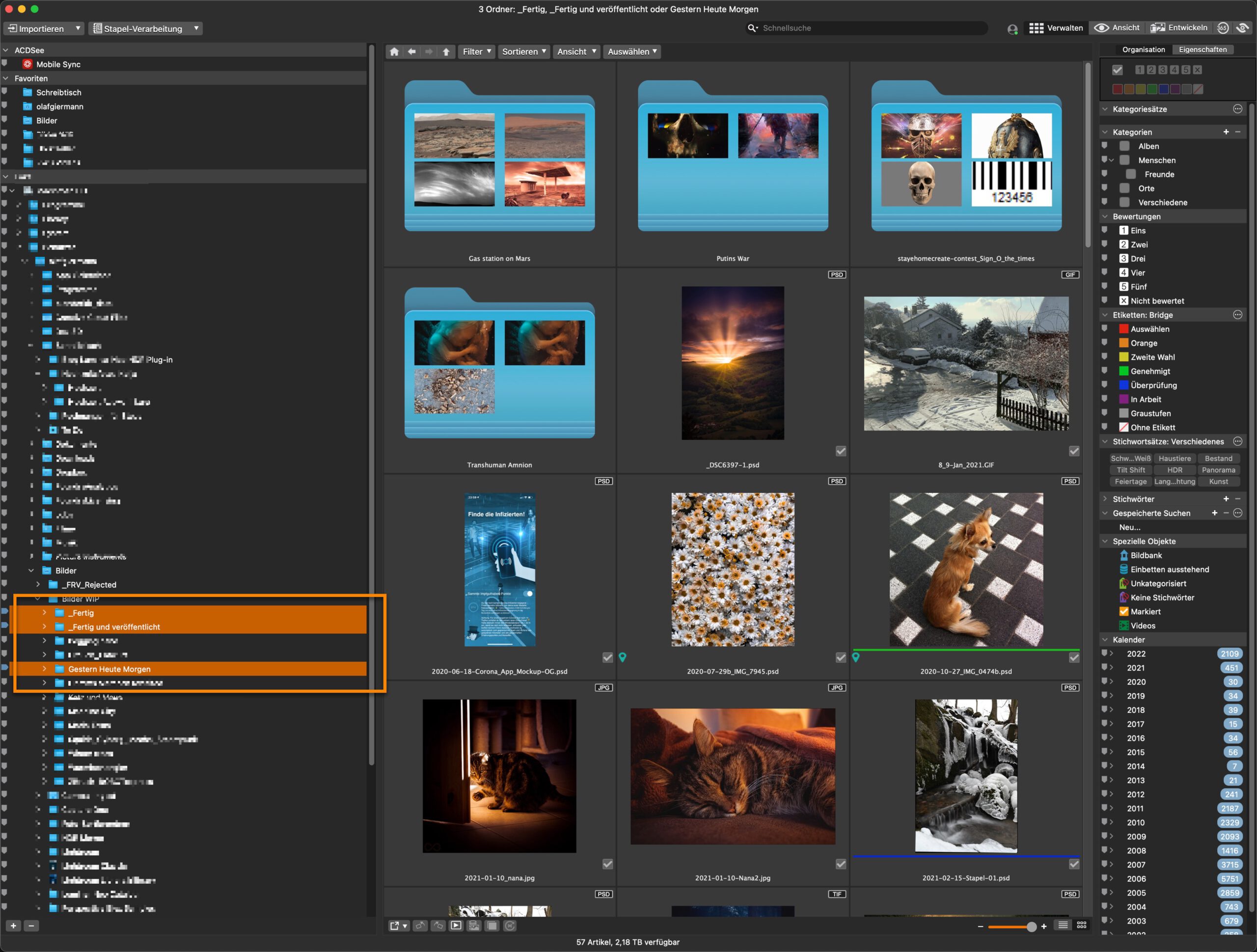Screen dimensions: 1257x952
Task: Click the account profile icon
Action: (1012, 29)
